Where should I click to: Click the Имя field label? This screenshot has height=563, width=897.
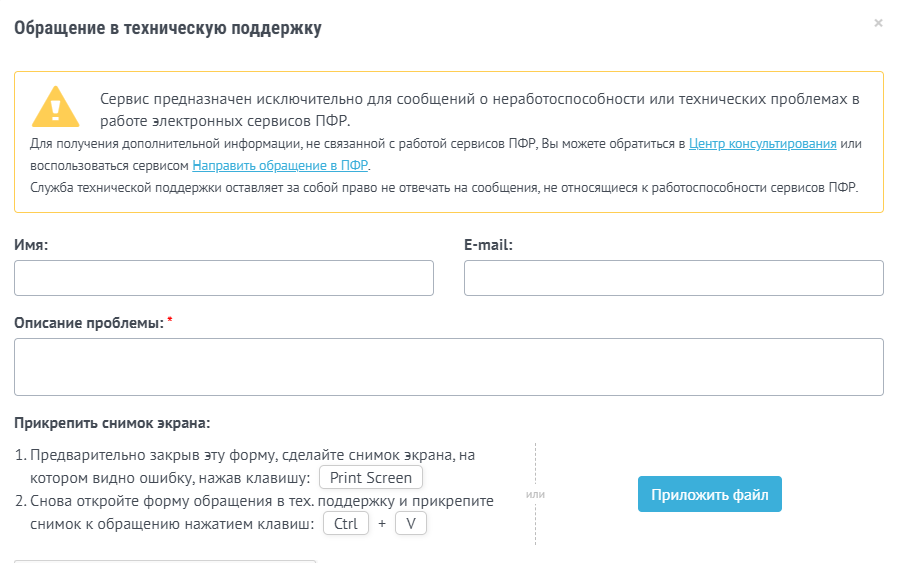(31, 245)
